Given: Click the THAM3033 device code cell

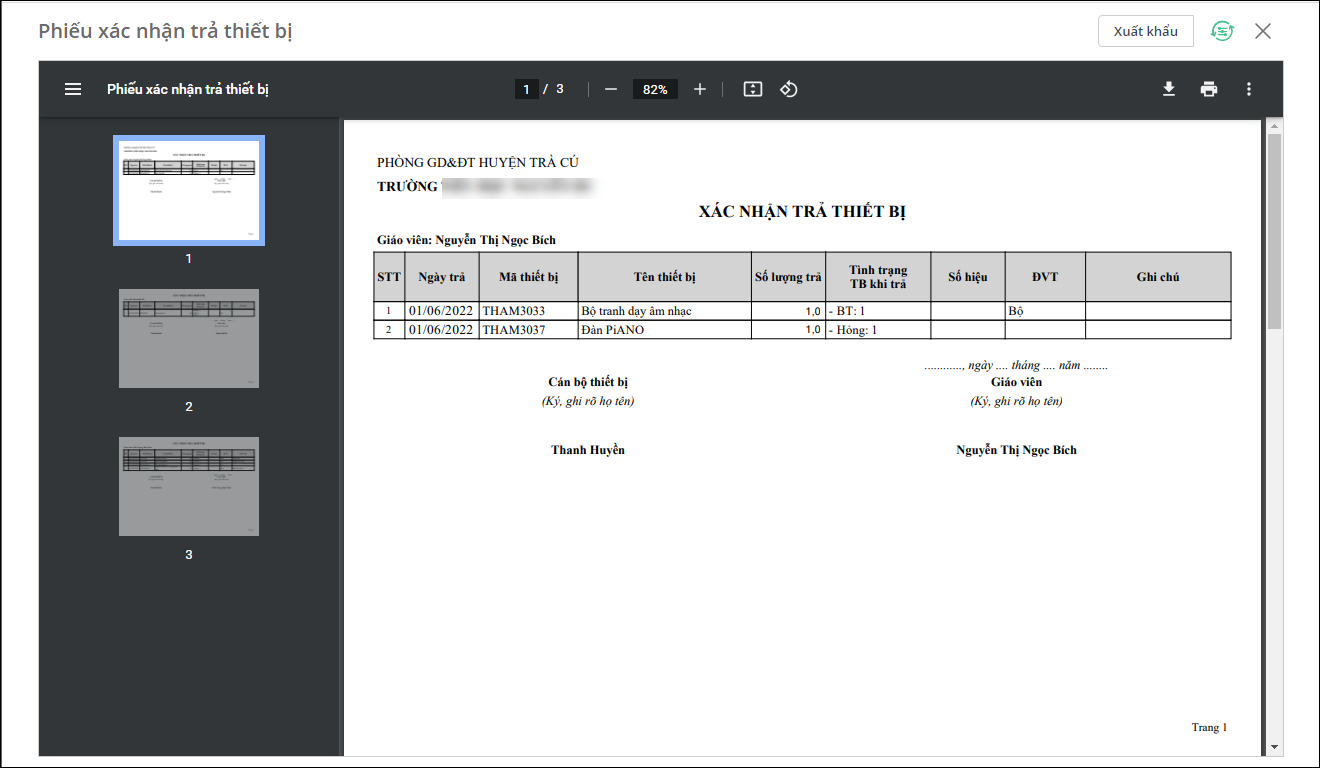Looking at the screenshot, I should pos(528,311).
